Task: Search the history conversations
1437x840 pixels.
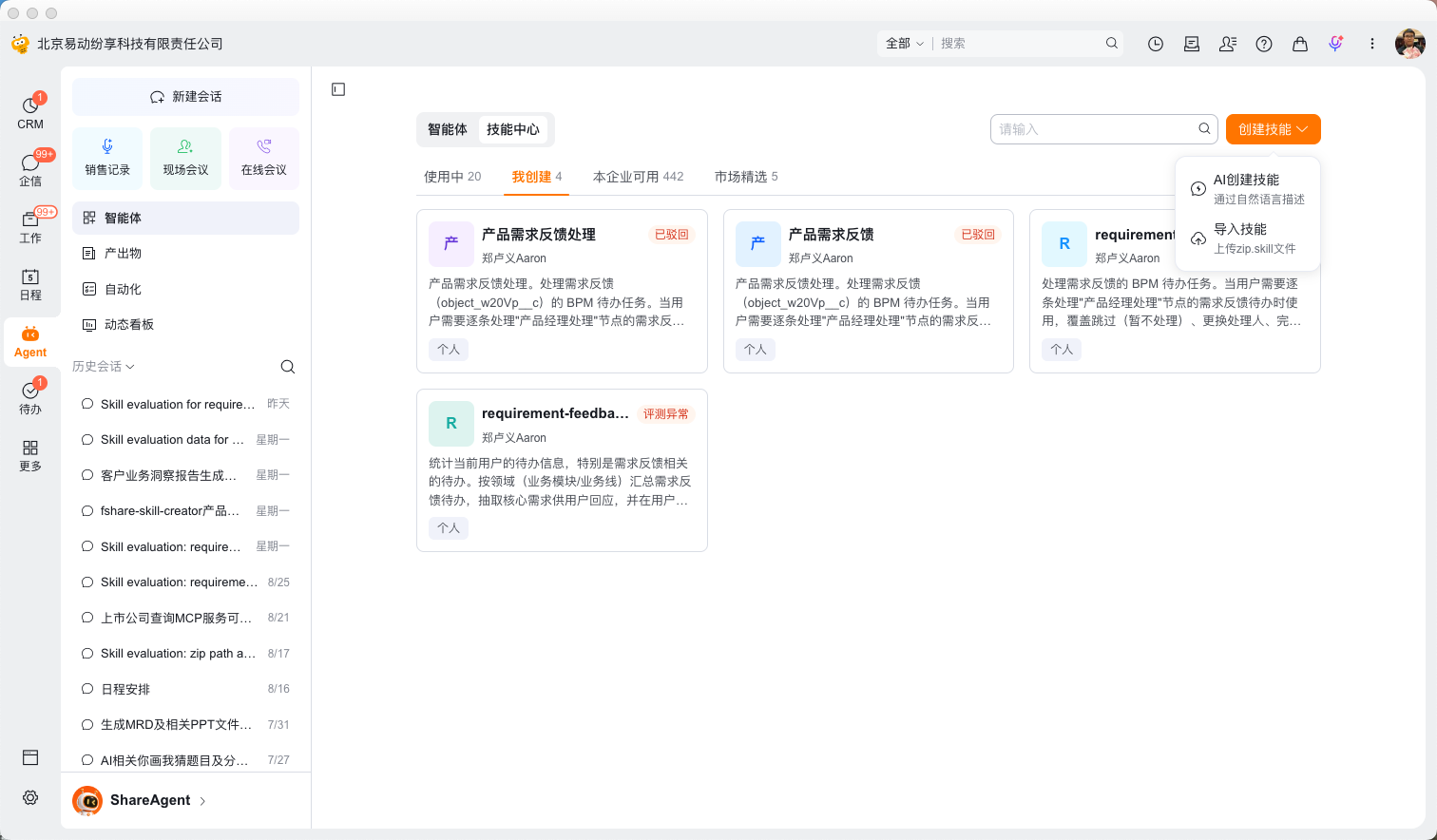Action: [x=288, y=367]
